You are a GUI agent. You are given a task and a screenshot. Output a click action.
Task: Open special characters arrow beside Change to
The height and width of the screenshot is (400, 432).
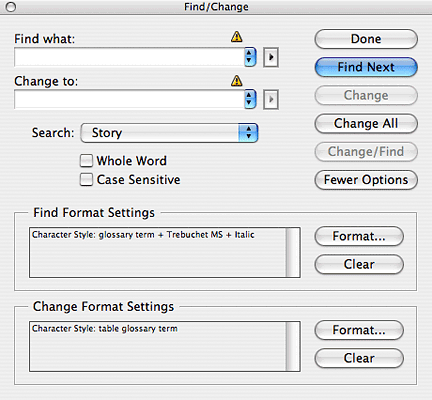pos(271,99)
